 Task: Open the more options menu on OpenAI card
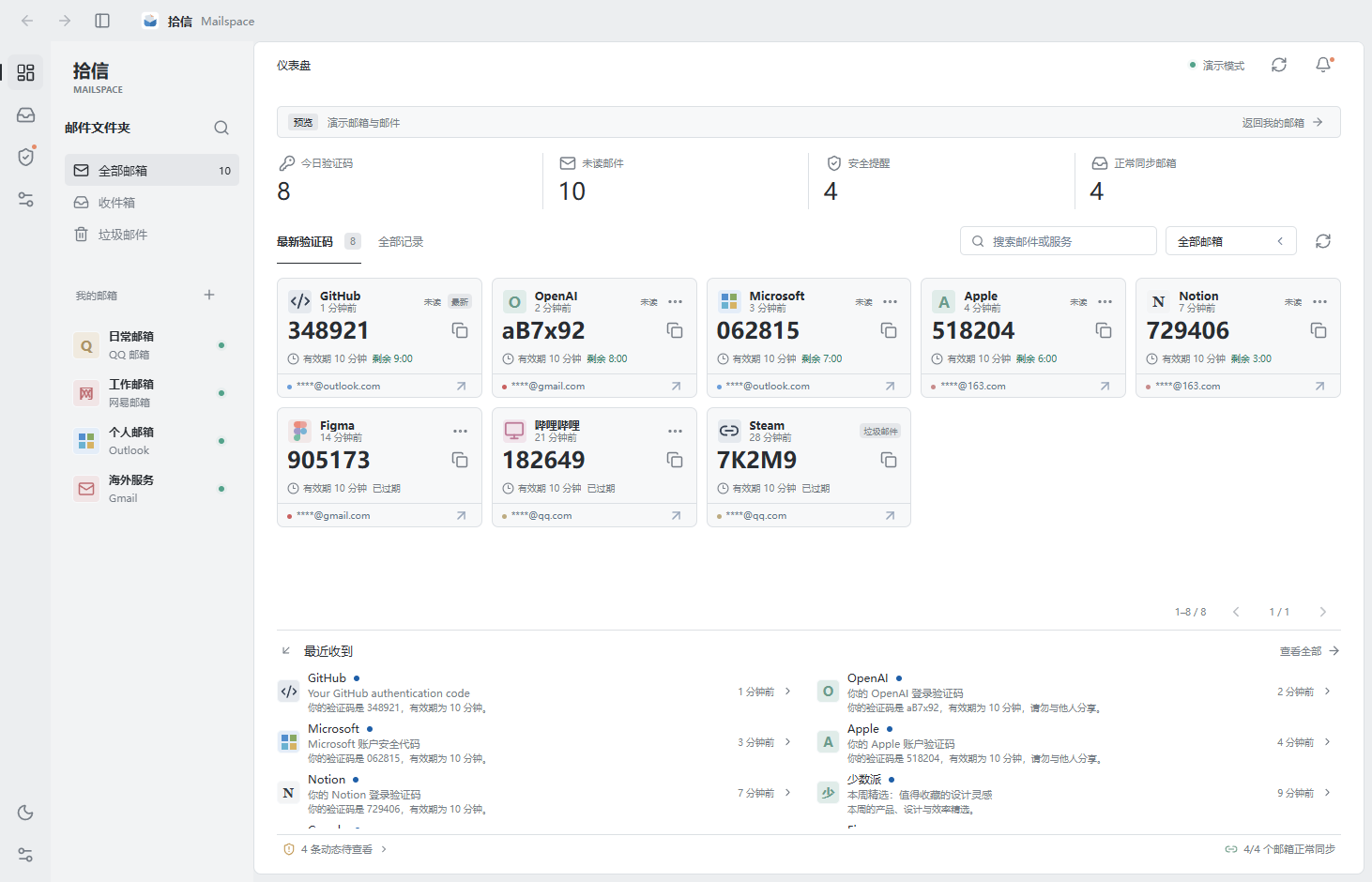pyautogui.click(x=676, y=302)
